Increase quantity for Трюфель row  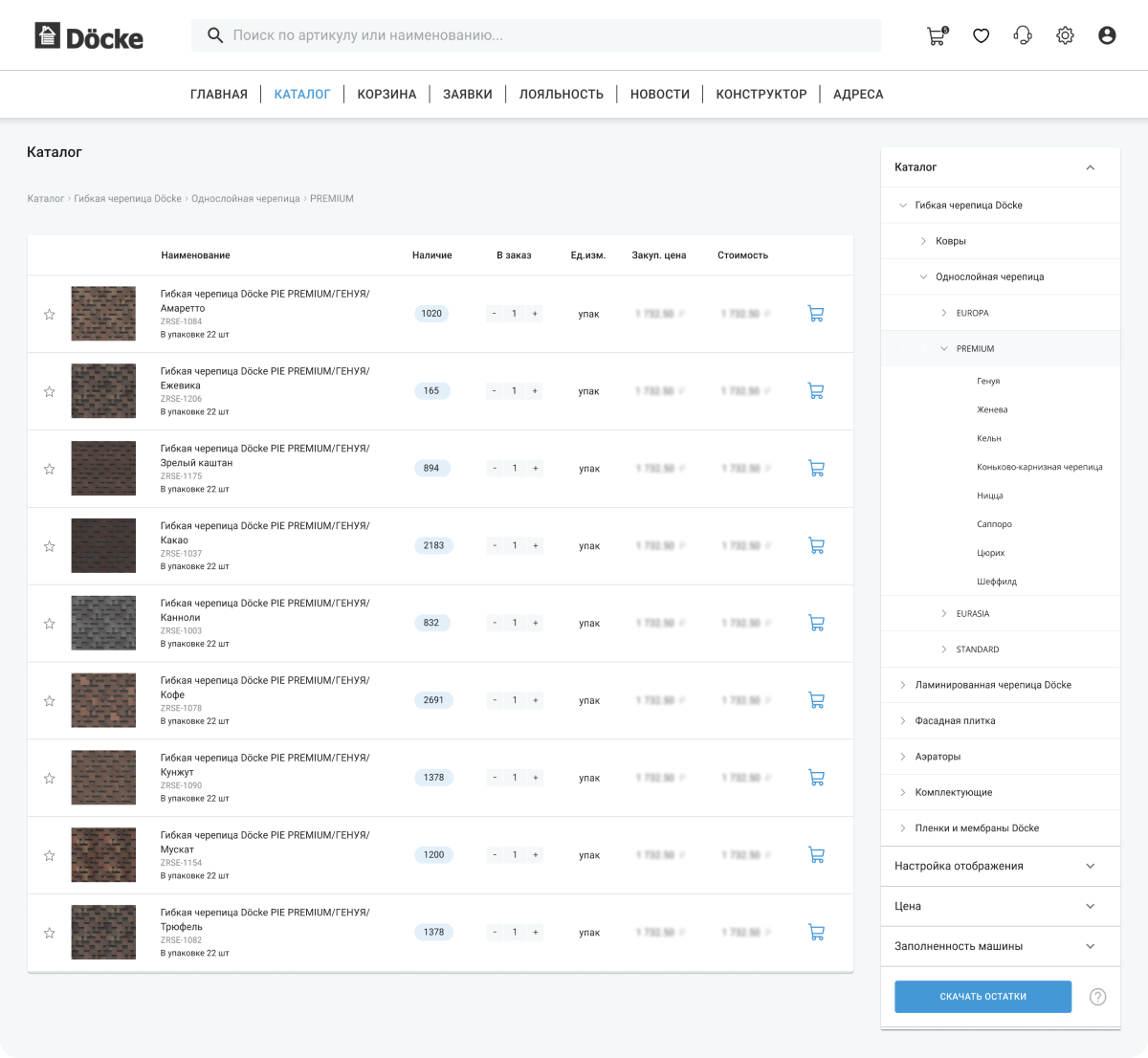(x=536, y=932)
